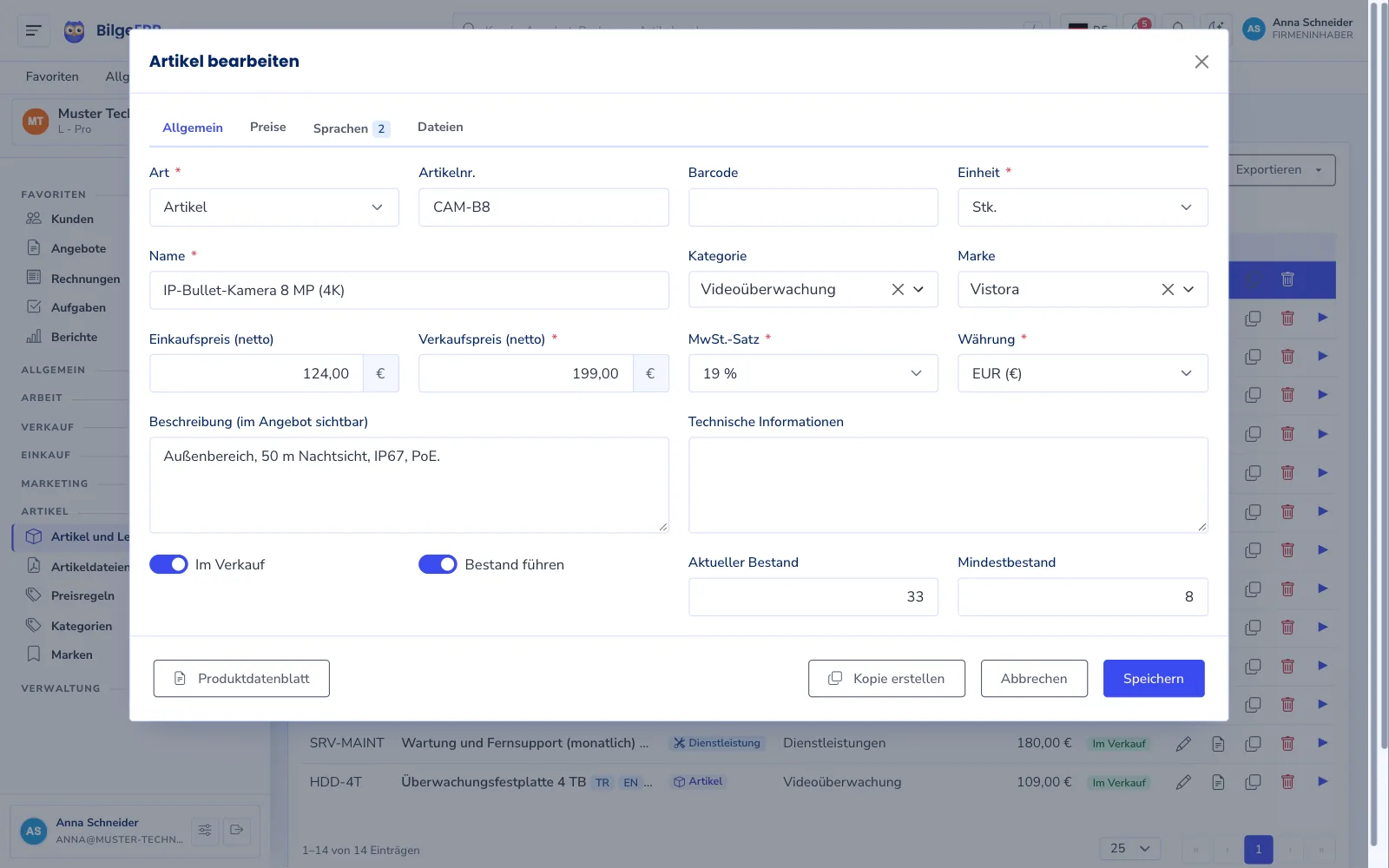
Task: Click the Aktueller Bestand field
Action: (813, 597)
